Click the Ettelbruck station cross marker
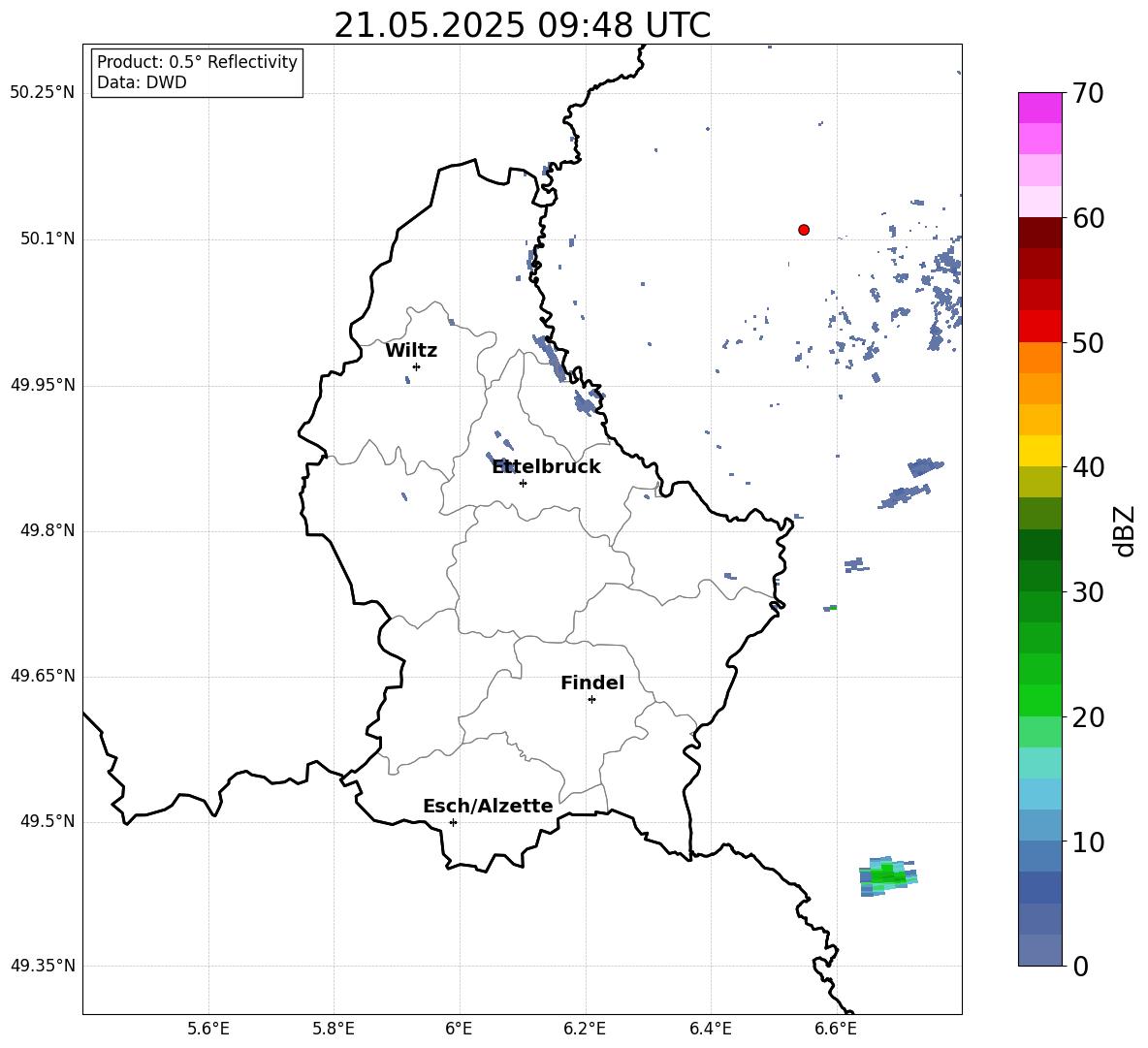1148x1048 pixels. tap(523, 483)
